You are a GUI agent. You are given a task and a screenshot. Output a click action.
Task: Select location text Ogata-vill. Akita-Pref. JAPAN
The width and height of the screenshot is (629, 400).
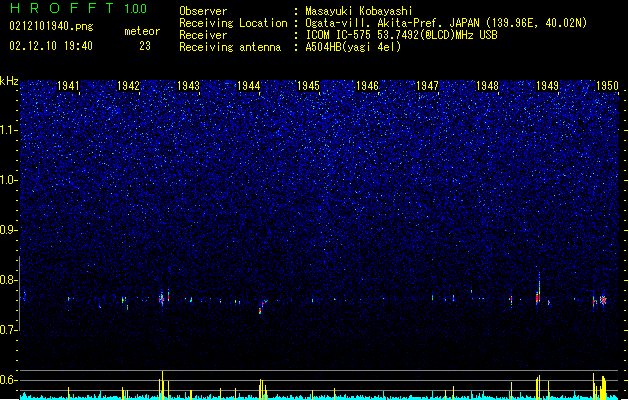tap(393, 23)
